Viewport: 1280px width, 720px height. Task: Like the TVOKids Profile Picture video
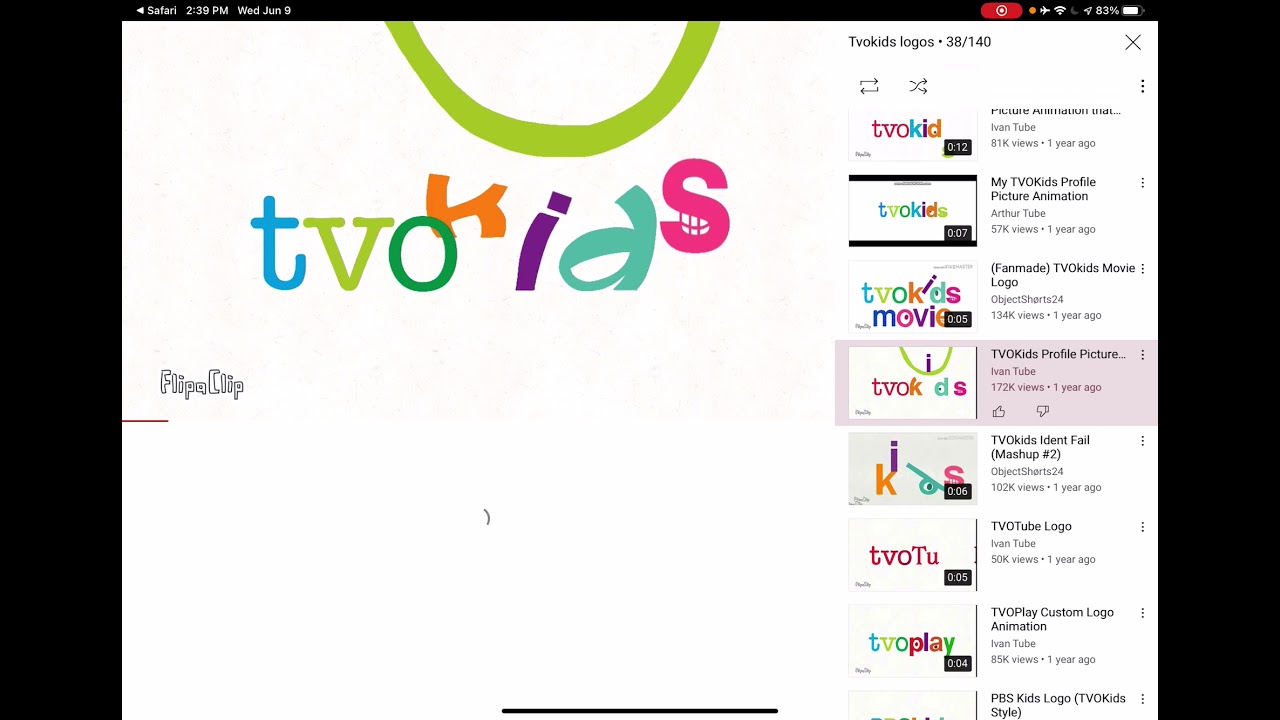point(998,411)
